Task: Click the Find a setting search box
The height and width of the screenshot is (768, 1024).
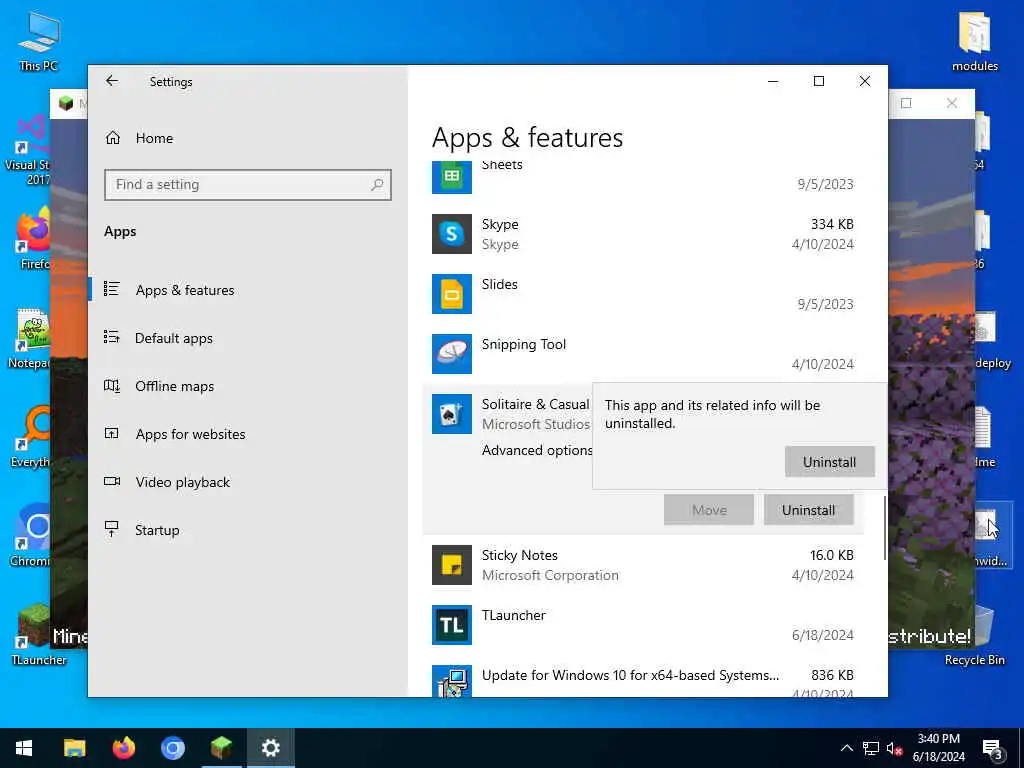Action: coord(248,185)
